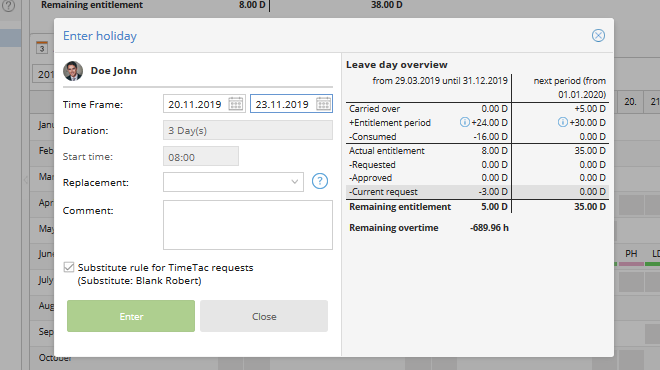Click background Remaining entitlement 38.00 D value
Viewport: 660px width, 370px height.
[x=386, y=5]
